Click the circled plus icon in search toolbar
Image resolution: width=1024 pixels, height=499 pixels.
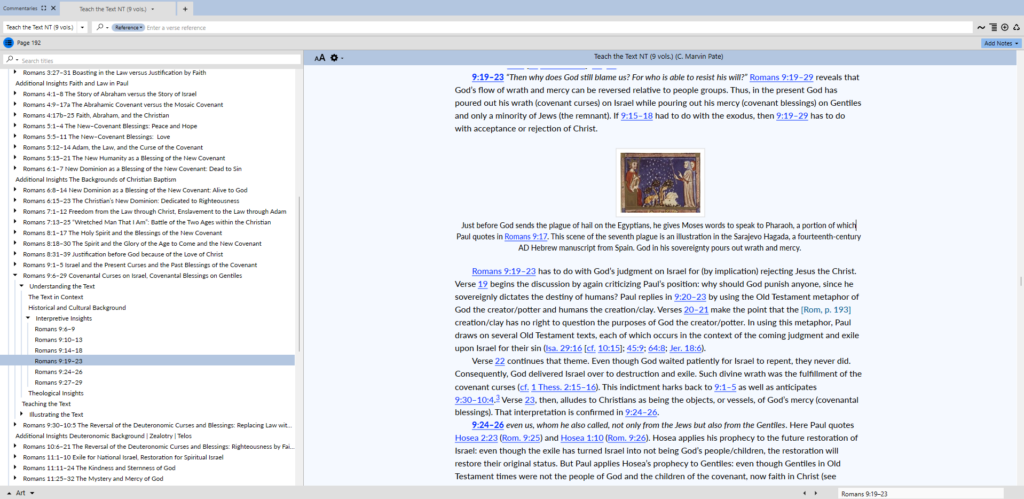point(1004,27)
